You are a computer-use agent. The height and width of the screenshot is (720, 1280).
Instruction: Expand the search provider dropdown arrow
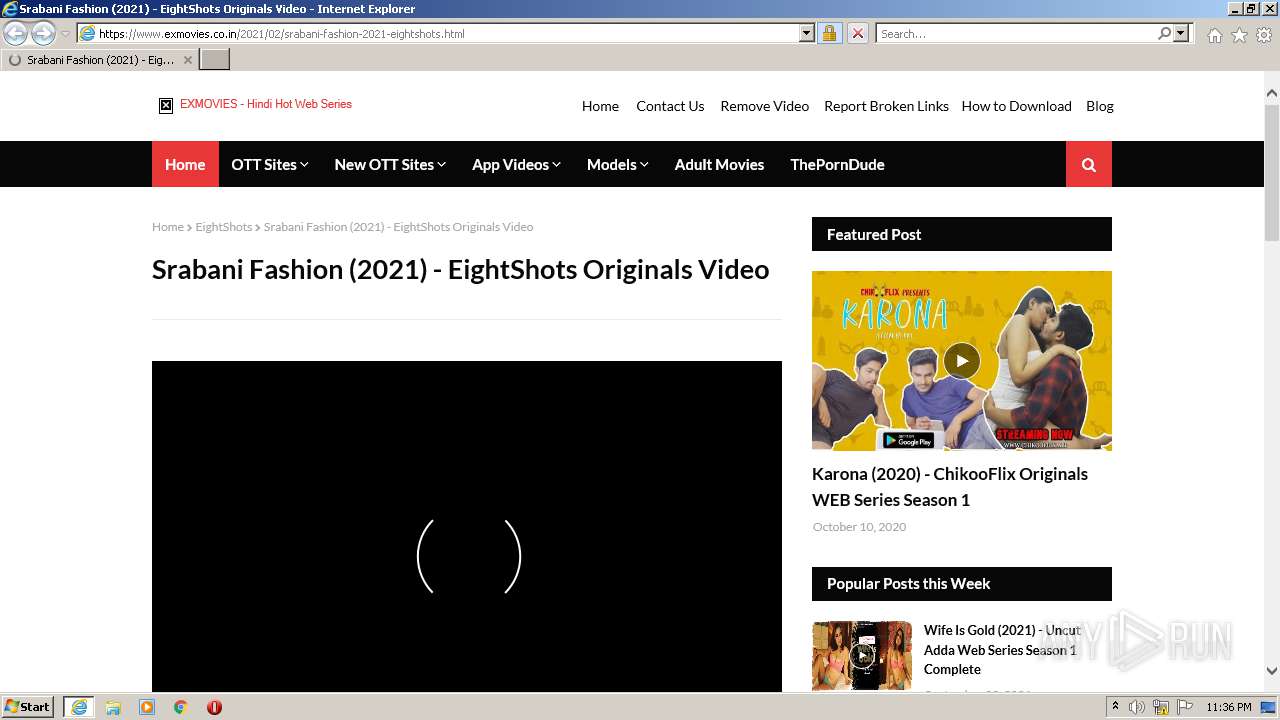click(1181, 33)
